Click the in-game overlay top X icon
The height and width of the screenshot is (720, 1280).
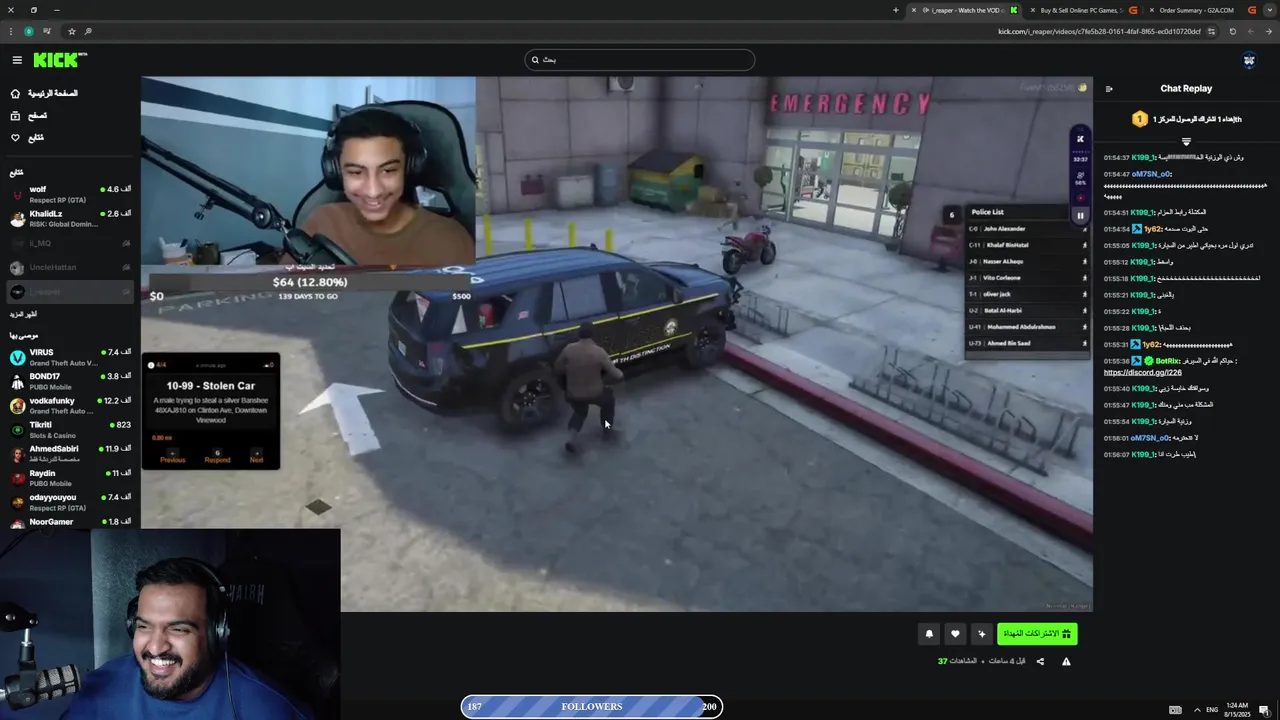pos(1080,139)
